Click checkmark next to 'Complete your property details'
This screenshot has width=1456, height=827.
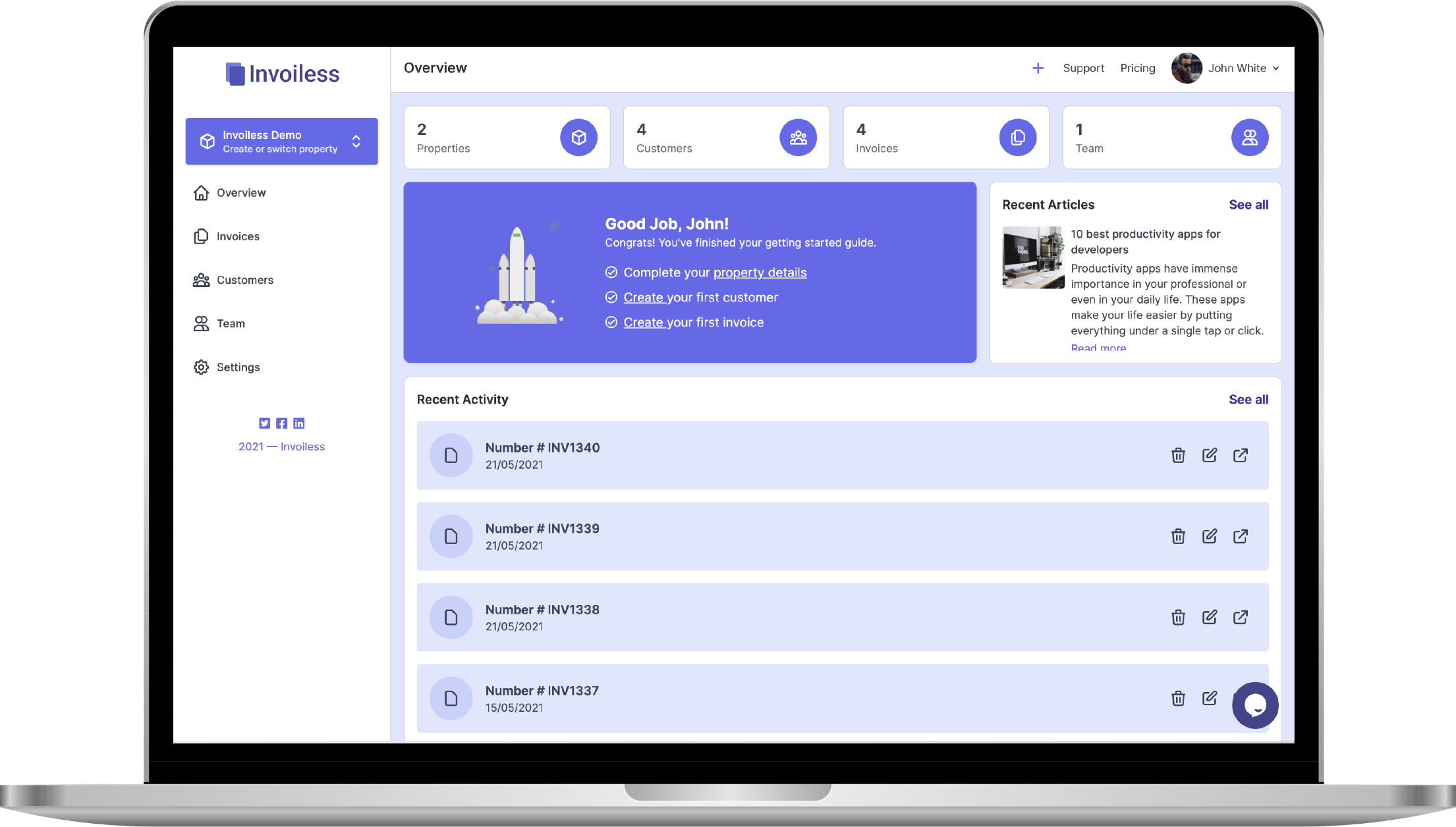tap(611, 272)
